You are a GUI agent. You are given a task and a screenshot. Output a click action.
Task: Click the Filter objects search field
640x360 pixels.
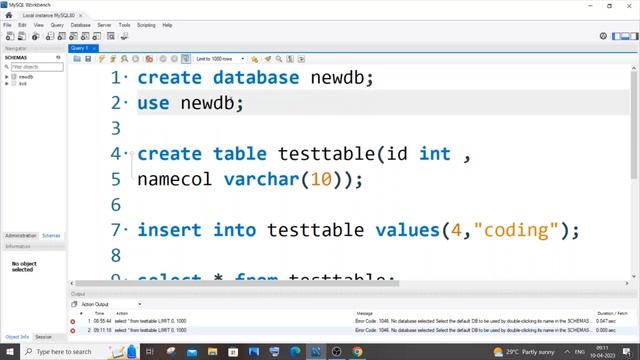tap(37, 67)
